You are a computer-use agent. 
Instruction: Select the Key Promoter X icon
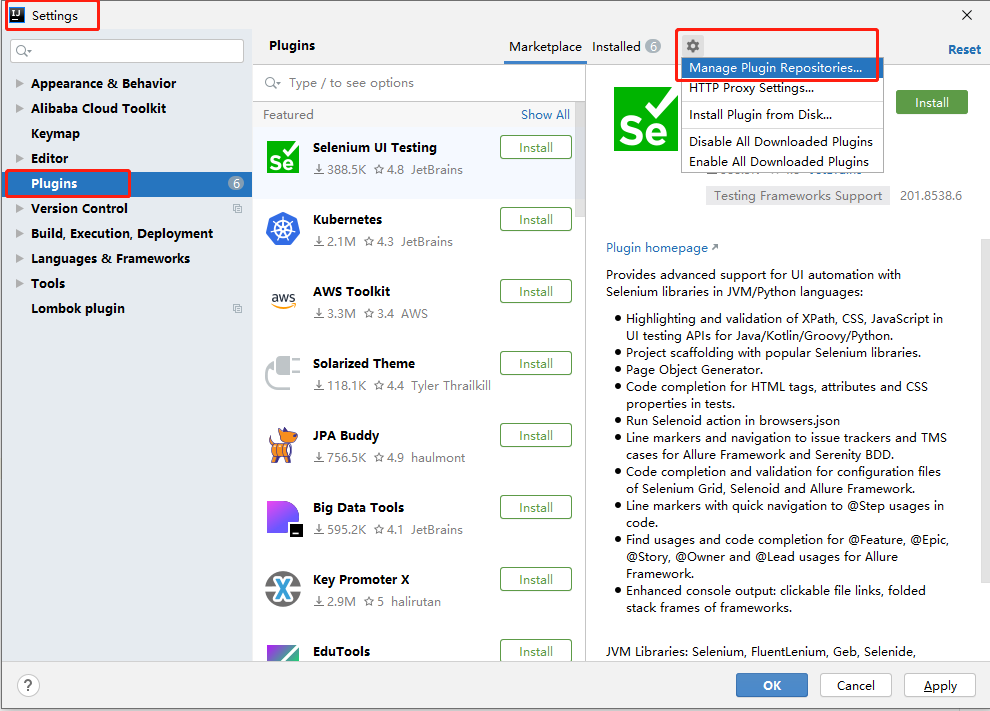[x=283, y=589]
